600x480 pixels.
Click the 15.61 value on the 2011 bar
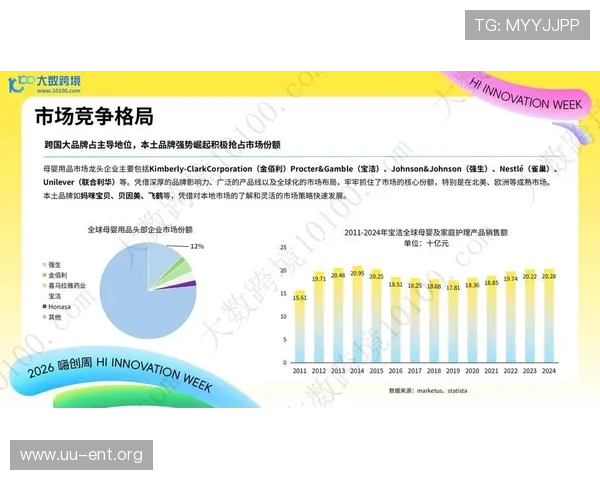tap(300, 297)
